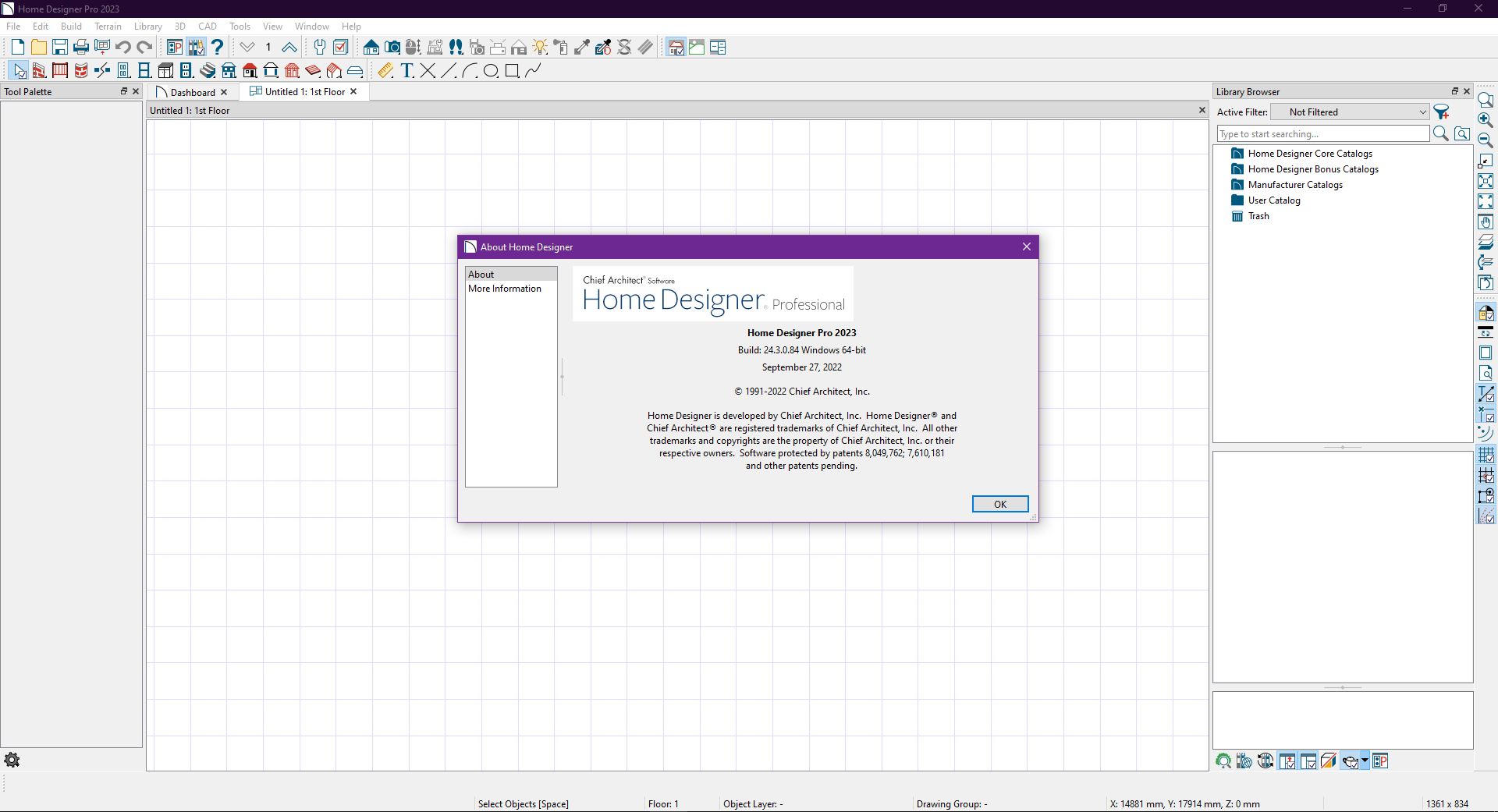Go up one floor with the up chevron

289,48
